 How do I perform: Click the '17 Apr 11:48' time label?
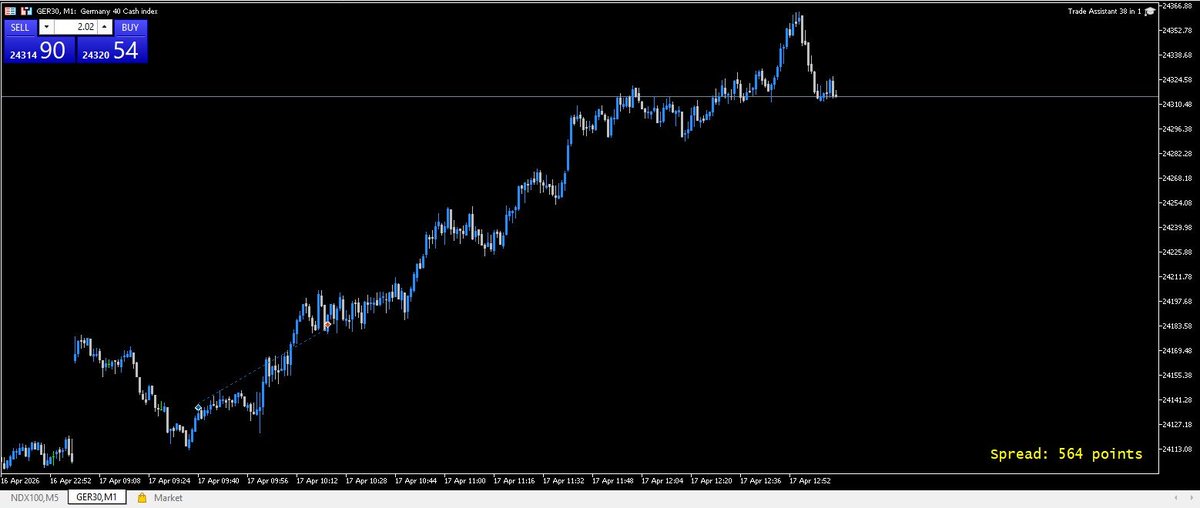click(613, 480)
